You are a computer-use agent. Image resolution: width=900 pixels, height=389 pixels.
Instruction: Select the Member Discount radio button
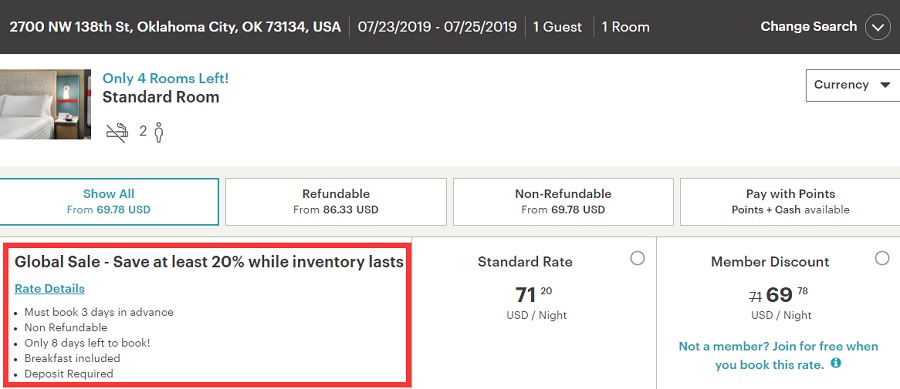(882, 259)
